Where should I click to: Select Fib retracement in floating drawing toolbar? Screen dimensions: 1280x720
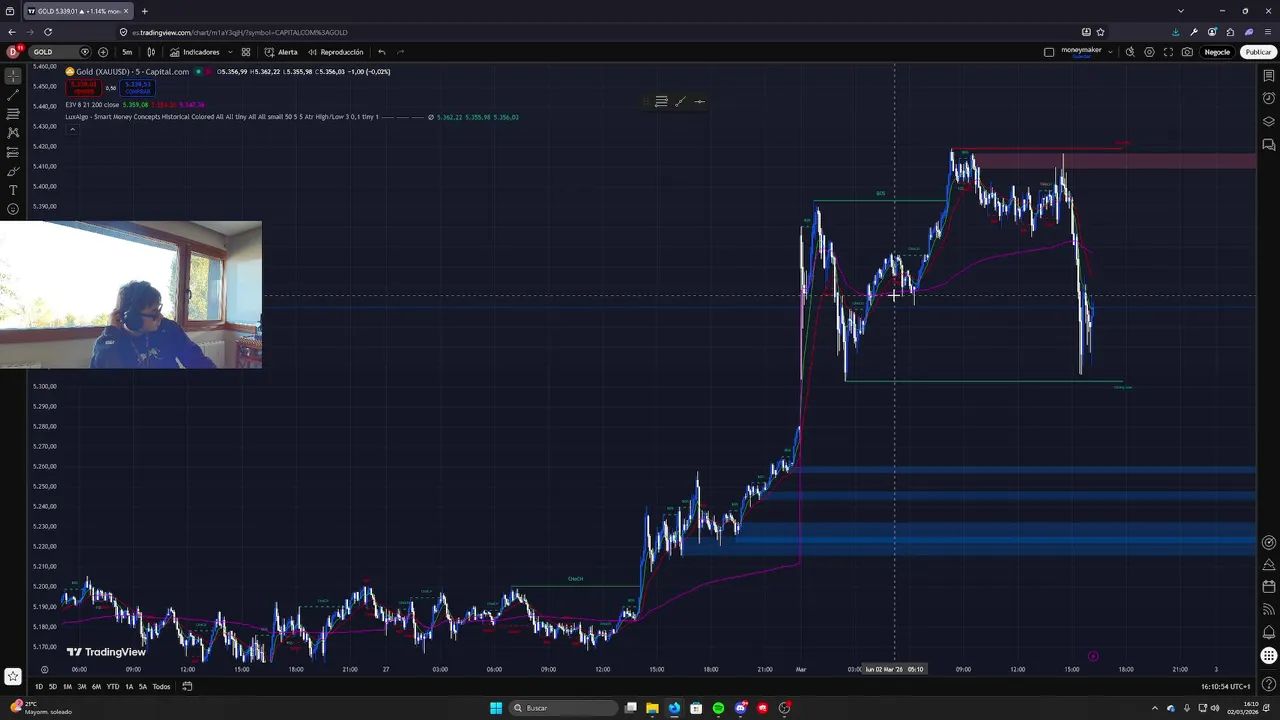661,101
